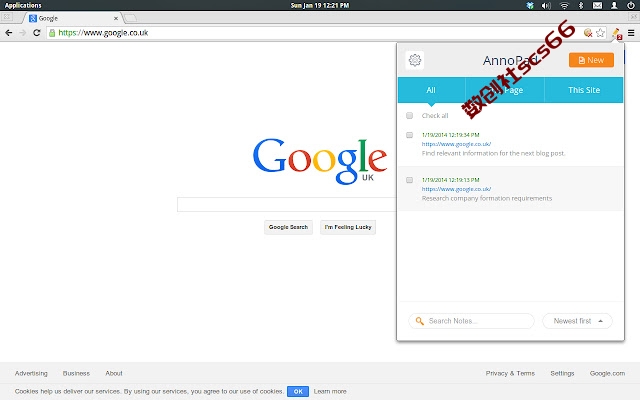
Task: Open About footer link
Action: 114,373
